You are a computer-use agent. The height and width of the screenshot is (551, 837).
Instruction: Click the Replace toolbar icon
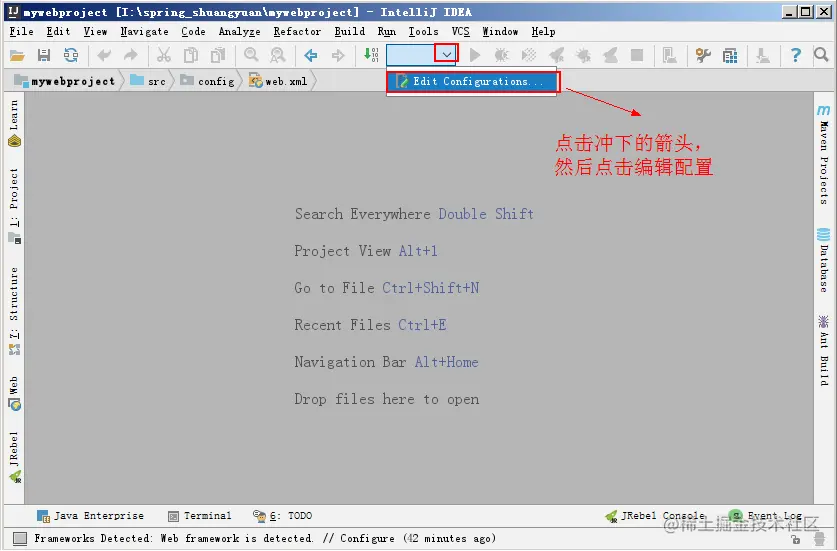[278, 55]
